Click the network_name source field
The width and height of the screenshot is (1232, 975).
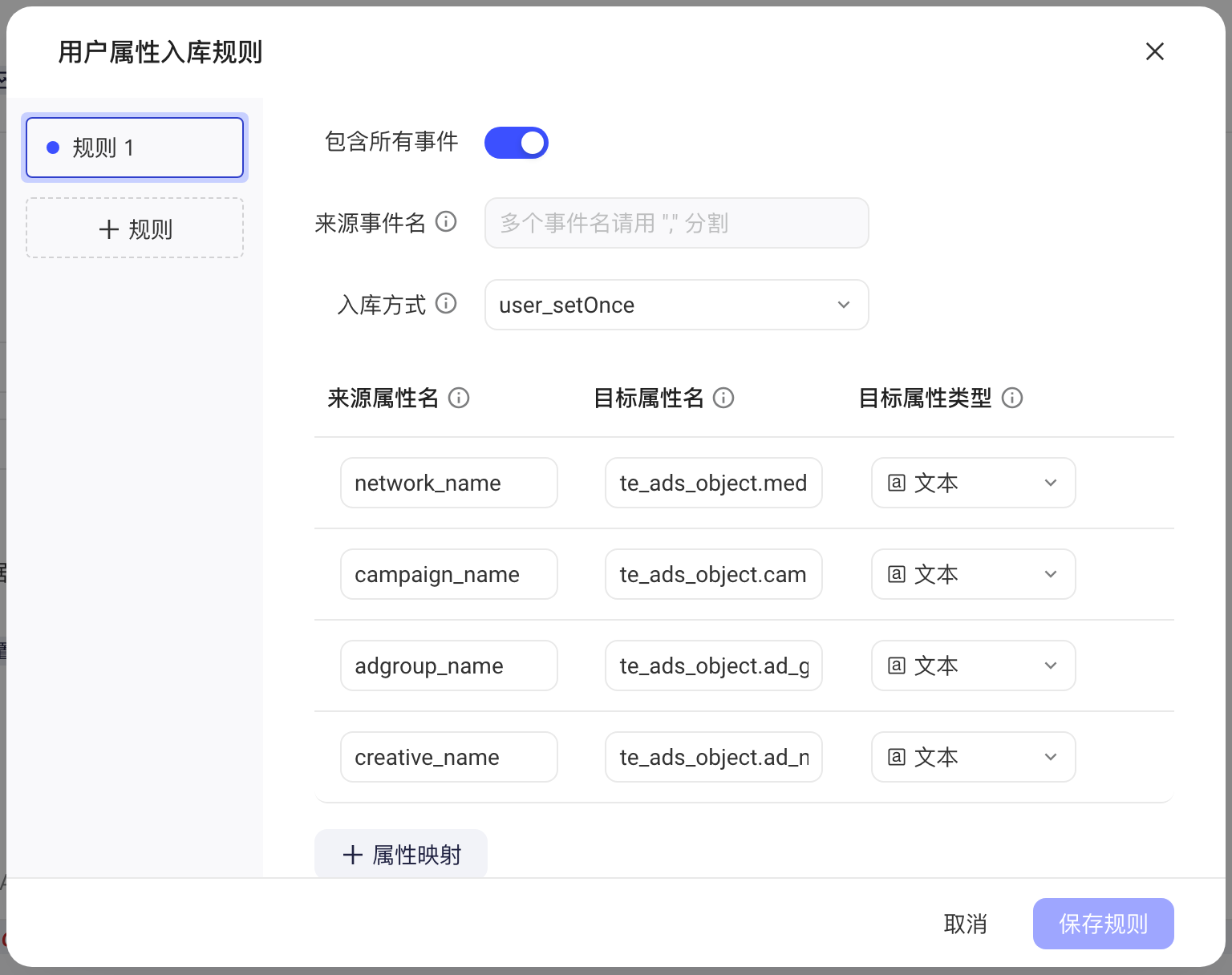pos(449,483)
